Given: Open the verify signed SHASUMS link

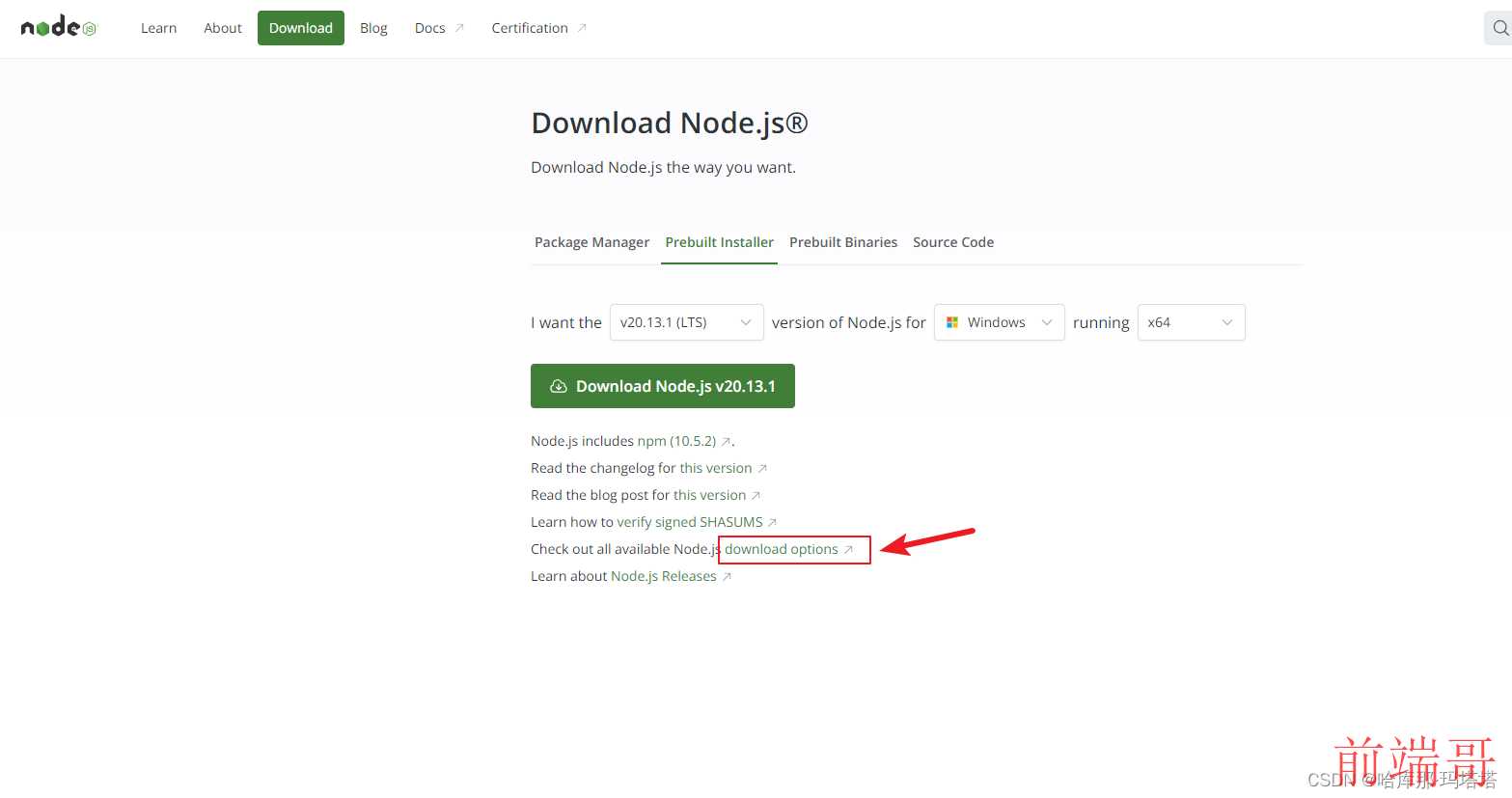Looking at the screenshot, I should tap(690, 522).
